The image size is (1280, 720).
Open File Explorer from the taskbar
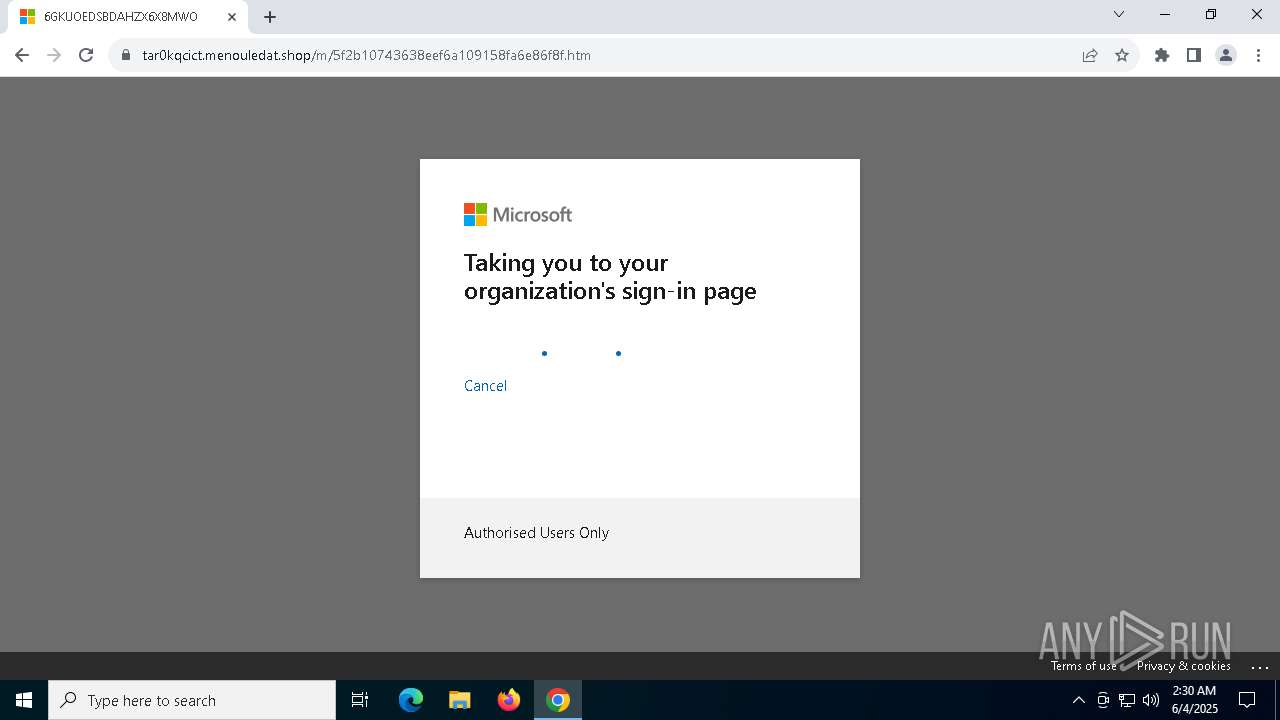[460, 700]
